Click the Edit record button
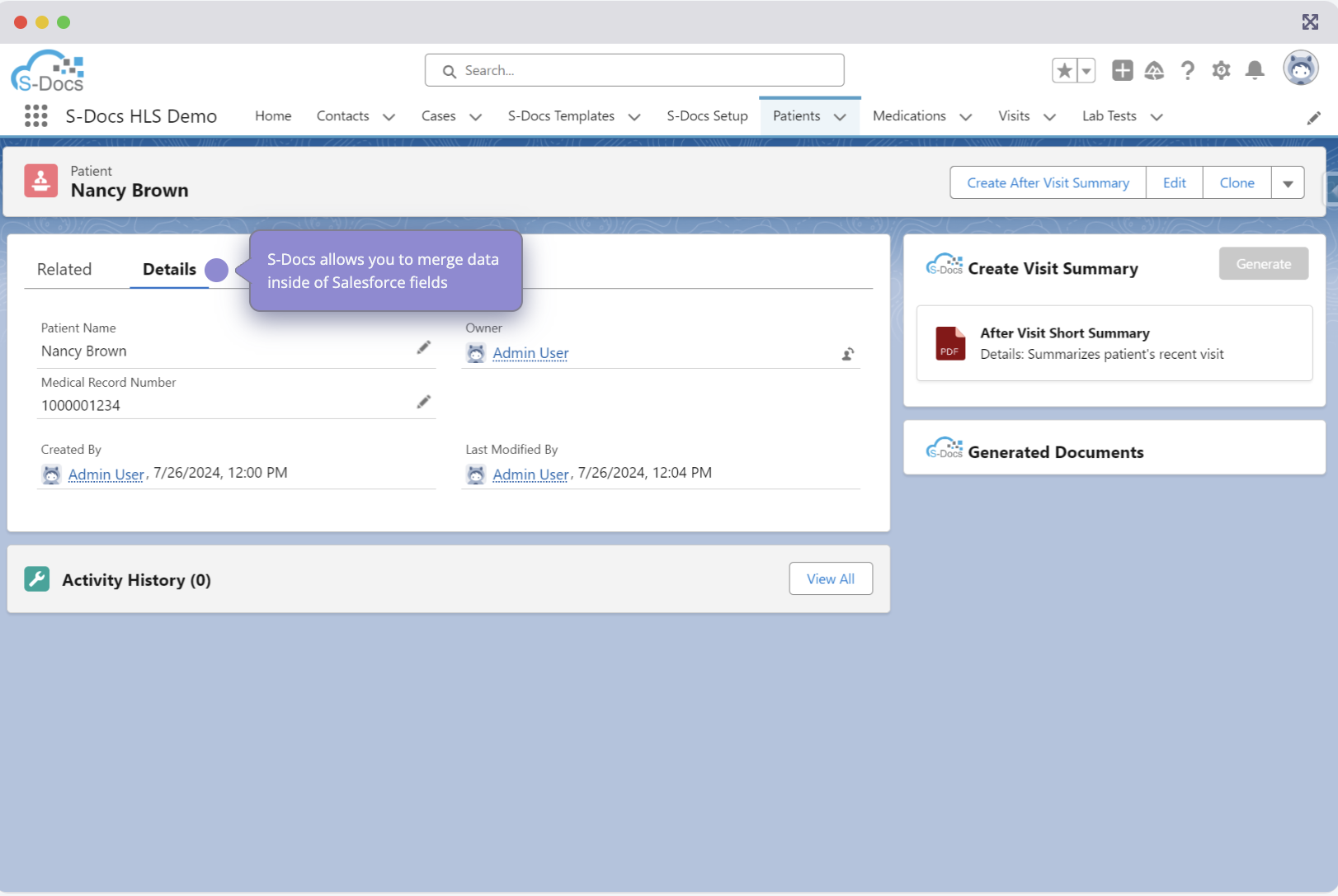Viewport: 1338px width, 896px height. (x=1175, y=183)
